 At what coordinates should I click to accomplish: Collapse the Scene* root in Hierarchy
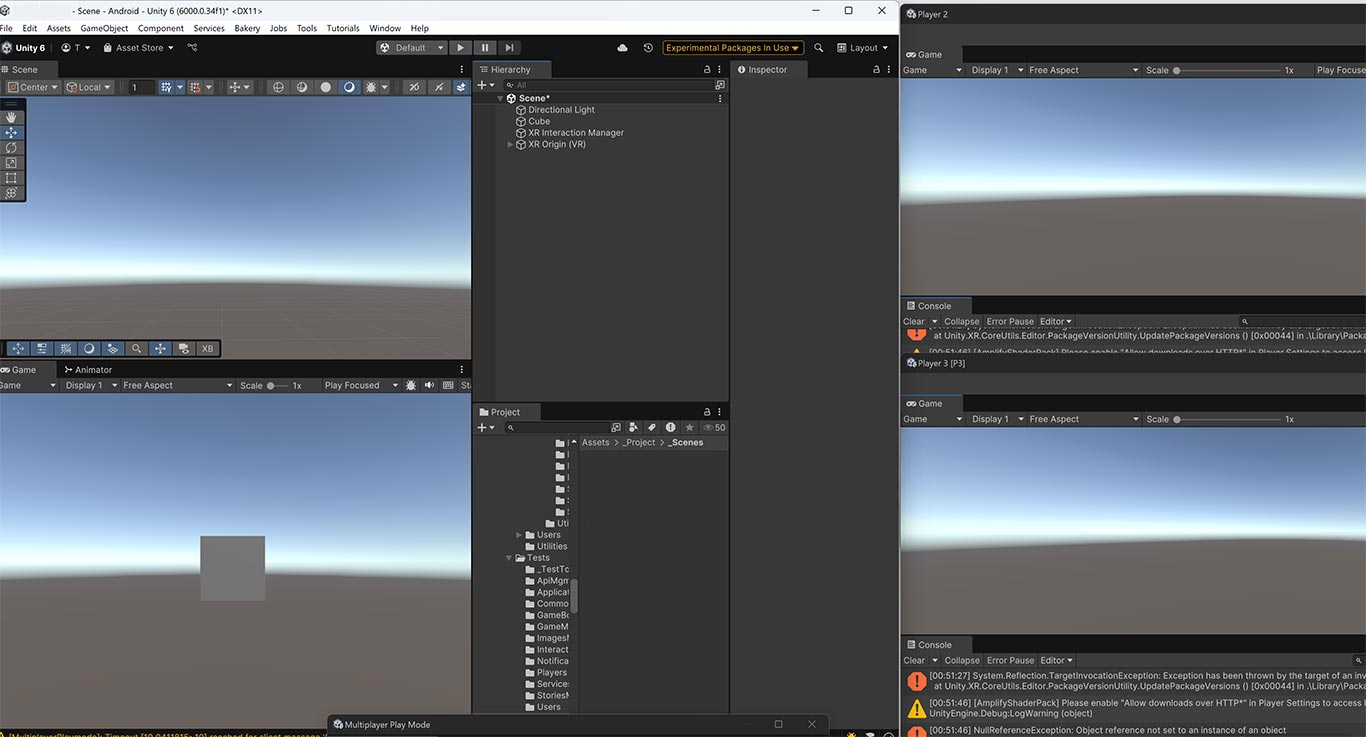point(500,98)
